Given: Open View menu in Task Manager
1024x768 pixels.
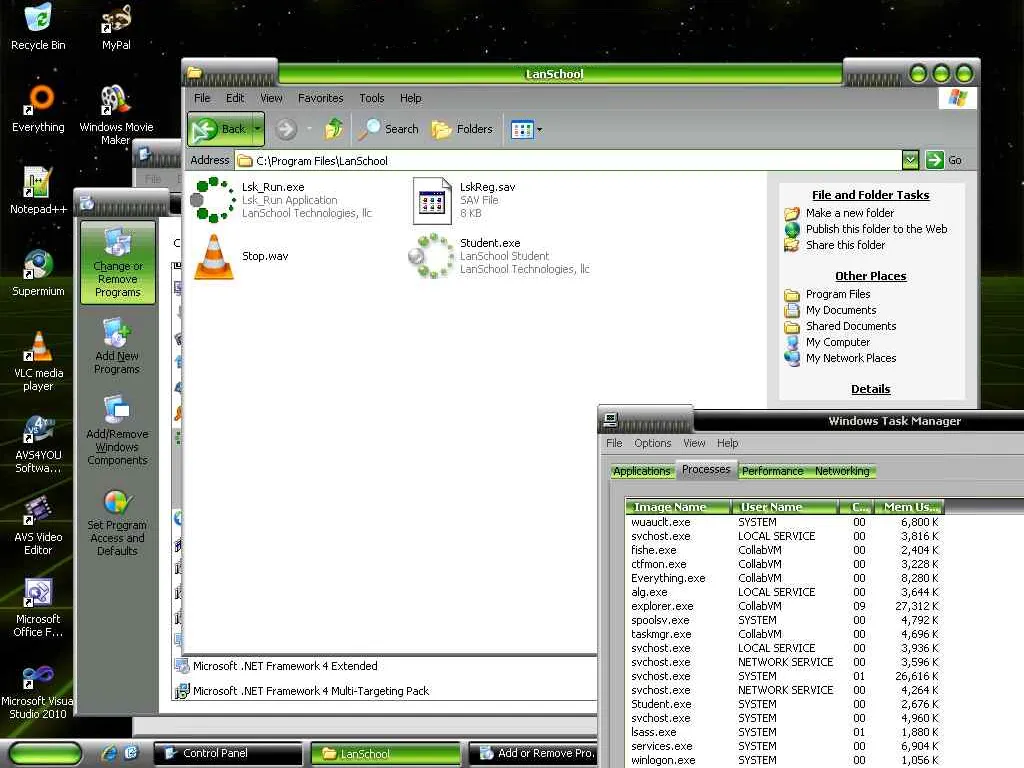Looking at the screenshot, I should (694, 443).
